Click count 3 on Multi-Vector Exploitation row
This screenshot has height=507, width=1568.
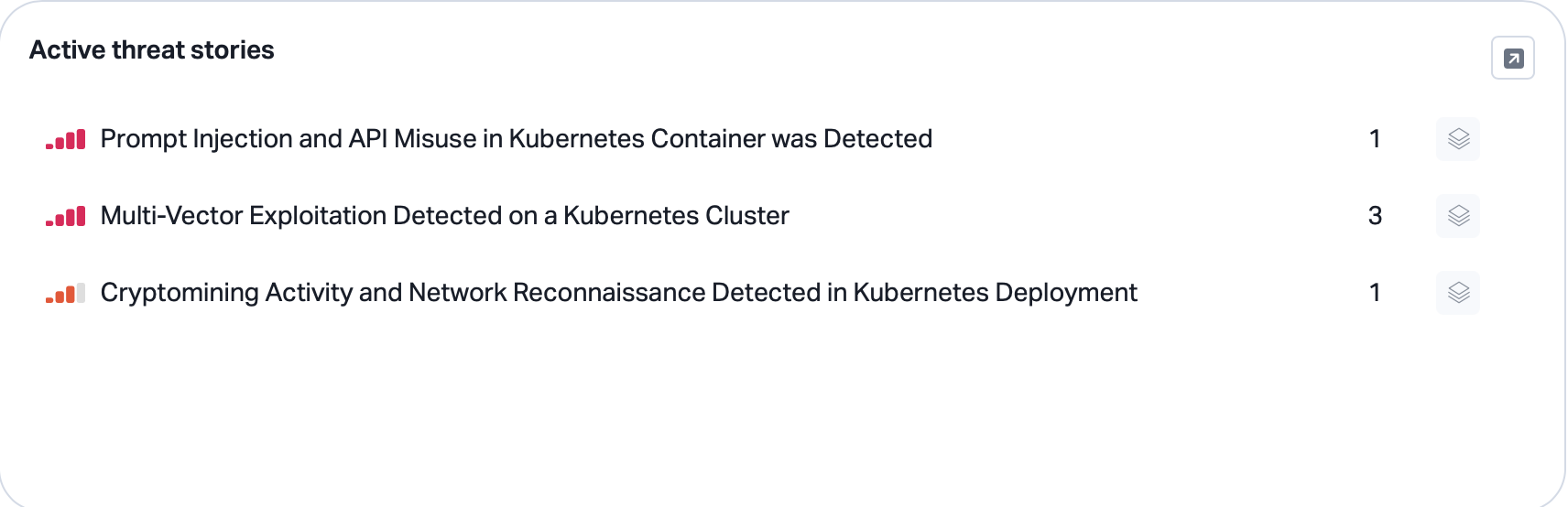coord(1375,216)
